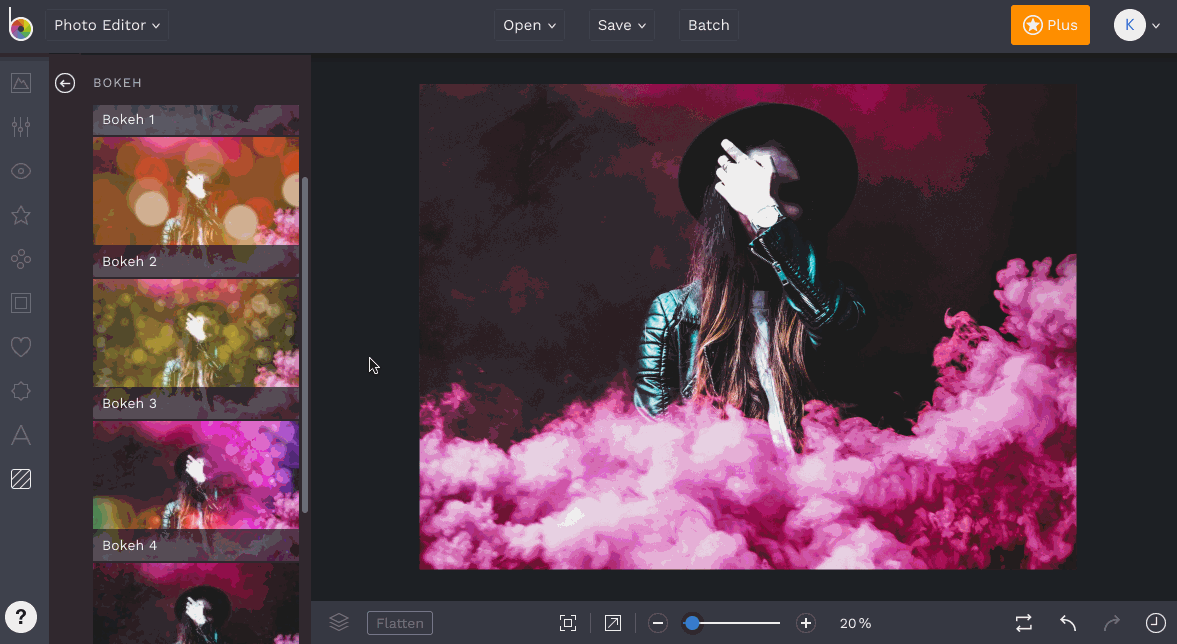1177x644 pixels.
Task: Expand the account chevron next to avatar
Action: click(1157, 26)
